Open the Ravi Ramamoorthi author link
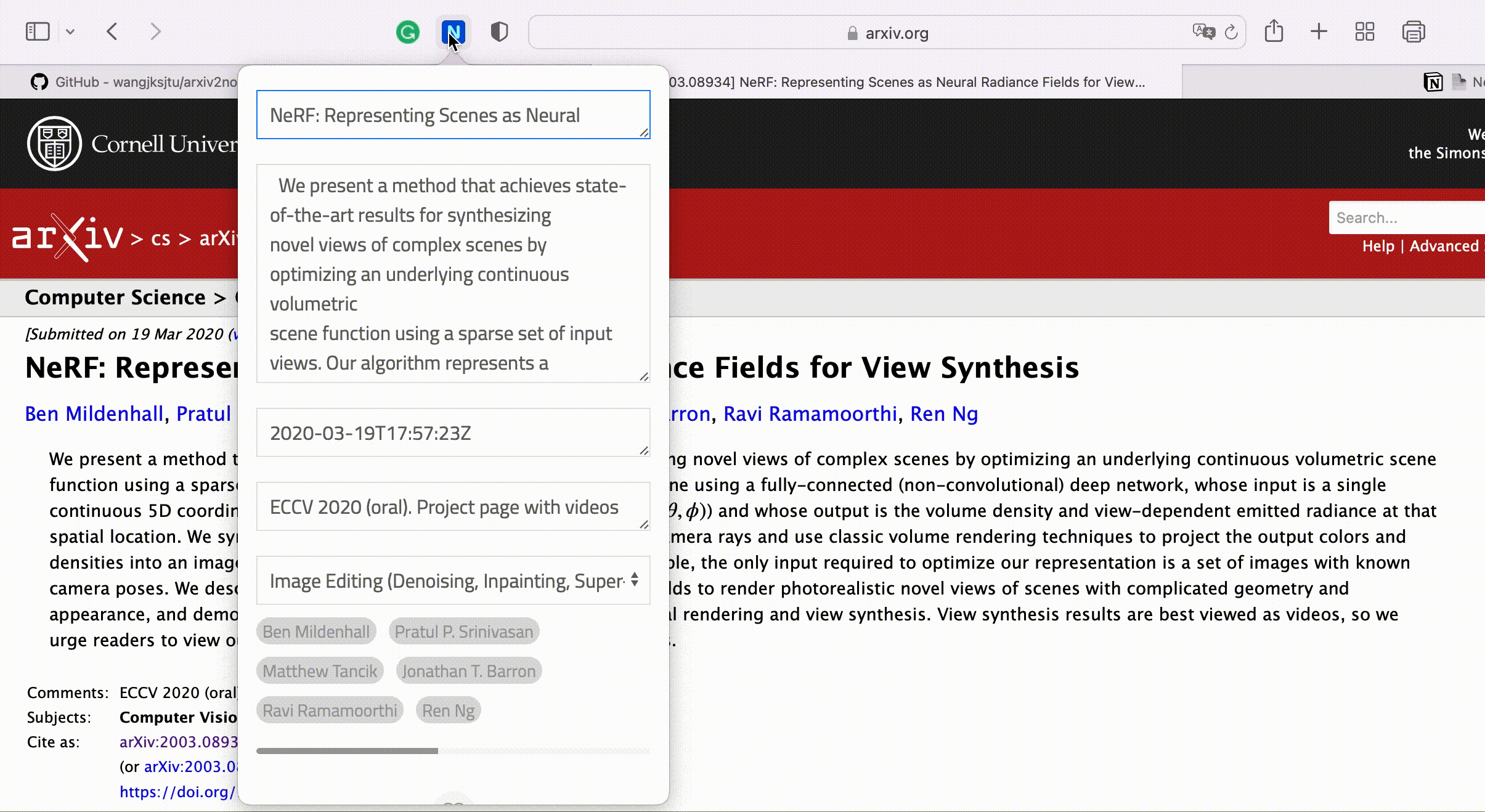This screenshot has width=1485, height=812. pos(810,414)
